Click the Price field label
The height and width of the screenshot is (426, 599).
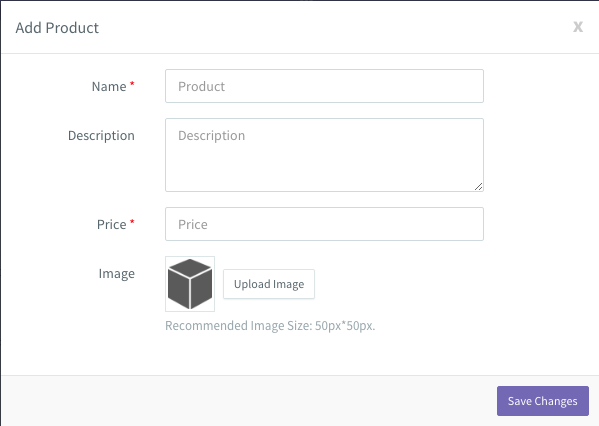tap(112, 224)
